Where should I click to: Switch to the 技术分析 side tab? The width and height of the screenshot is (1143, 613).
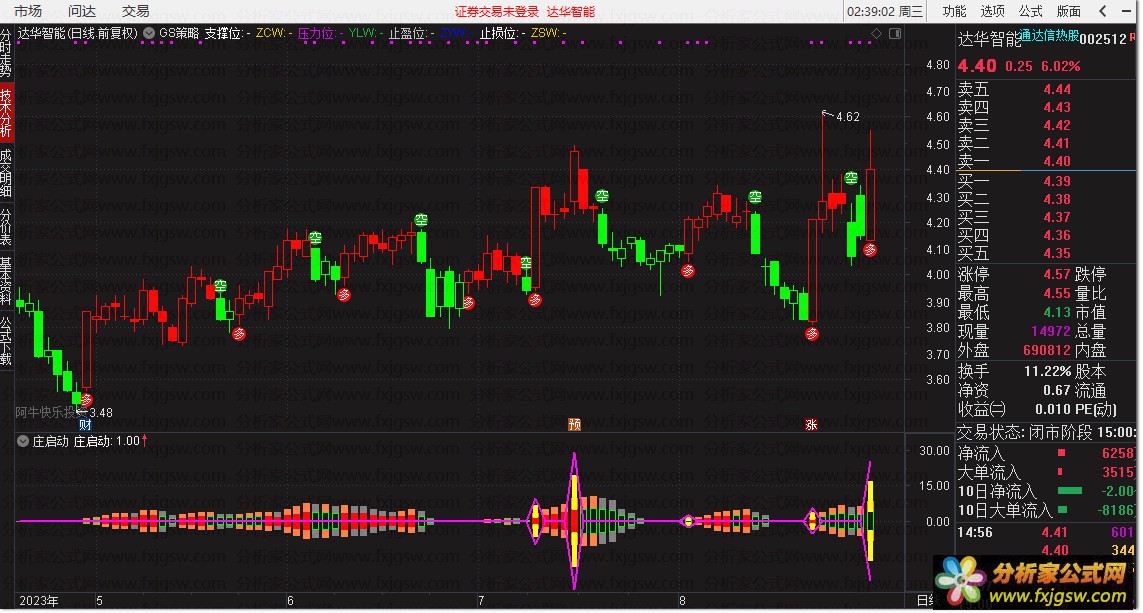click(6, 112)
